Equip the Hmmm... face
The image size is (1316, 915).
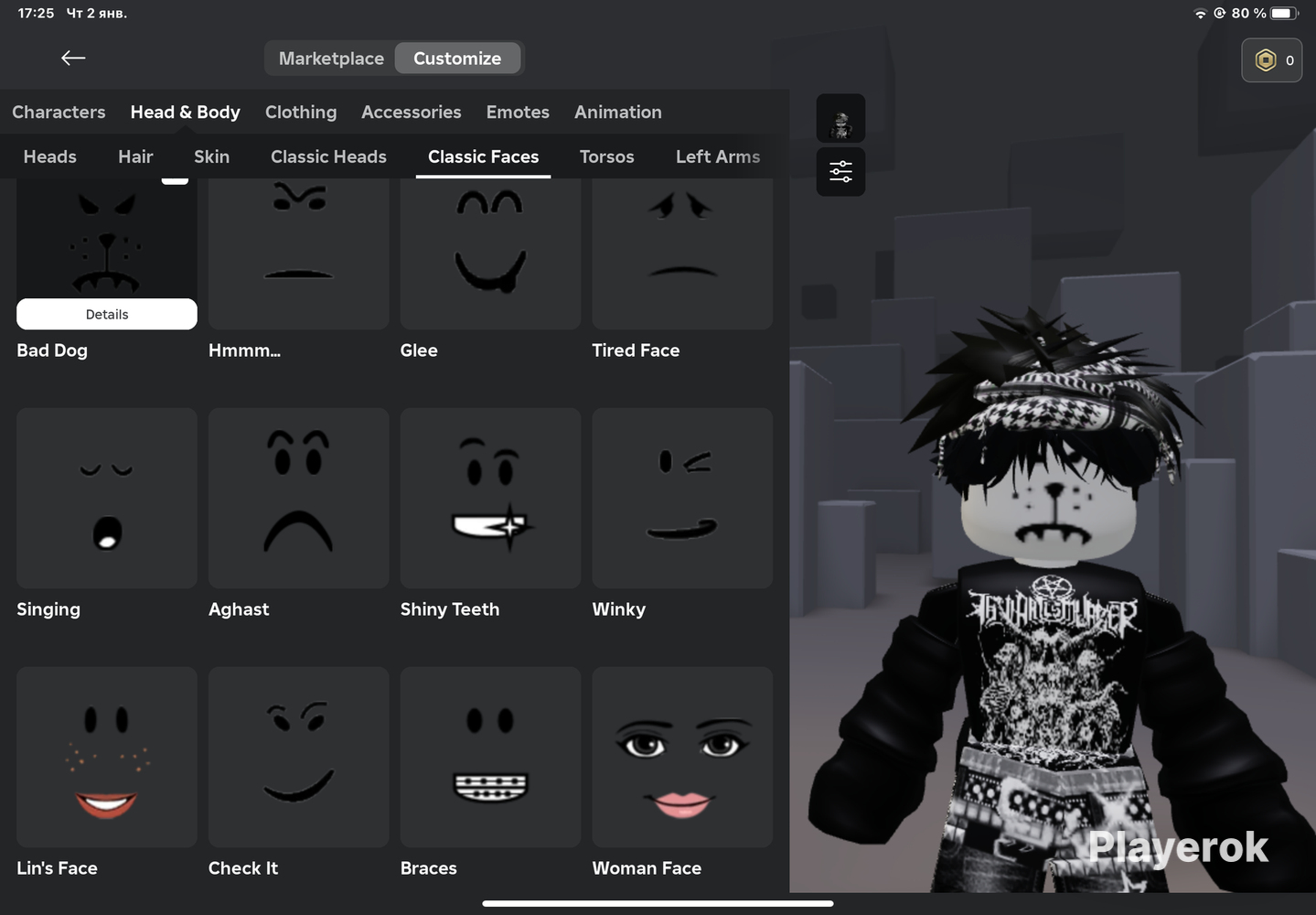(x=299, y=253)
